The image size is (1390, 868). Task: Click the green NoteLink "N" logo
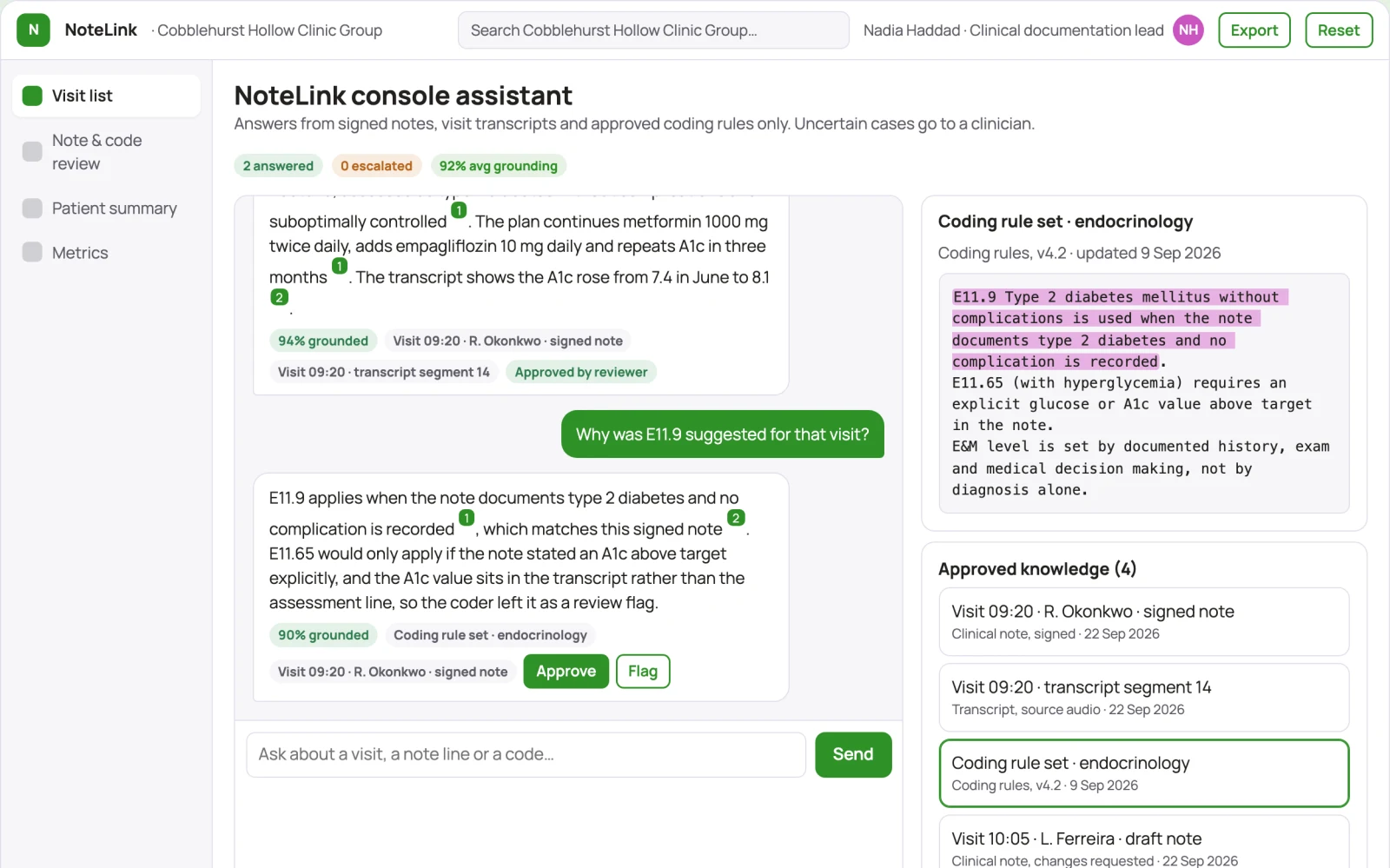(33, 30)
